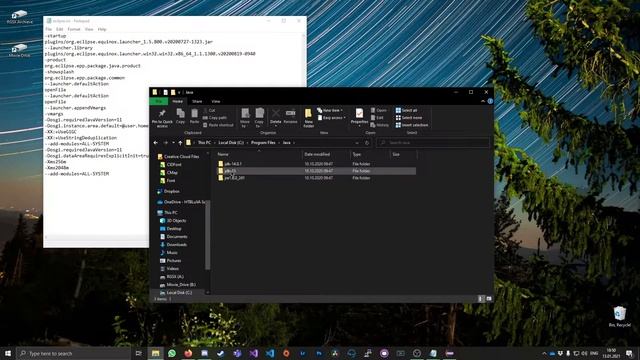Open Edit menu in Notepad
The image size is (640, 360).
[60, 29]
